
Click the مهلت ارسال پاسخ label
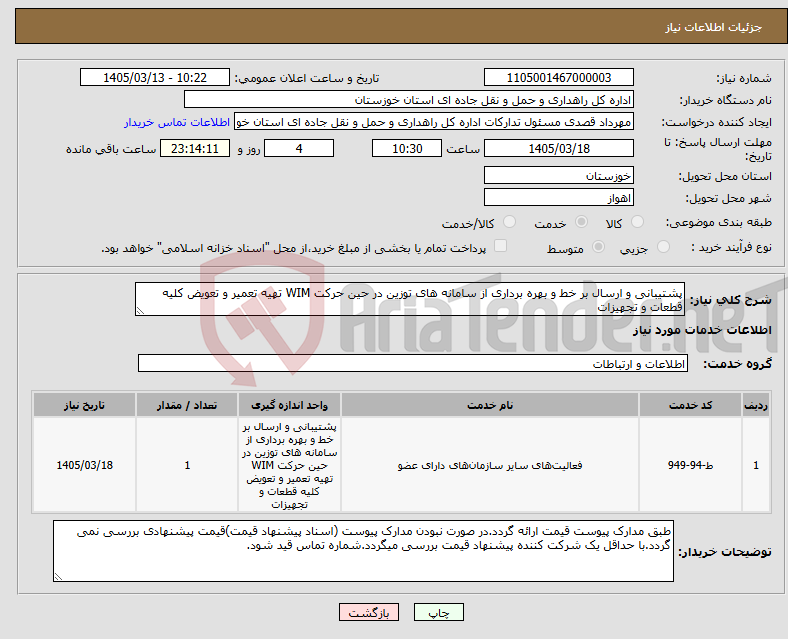point(718,149)
